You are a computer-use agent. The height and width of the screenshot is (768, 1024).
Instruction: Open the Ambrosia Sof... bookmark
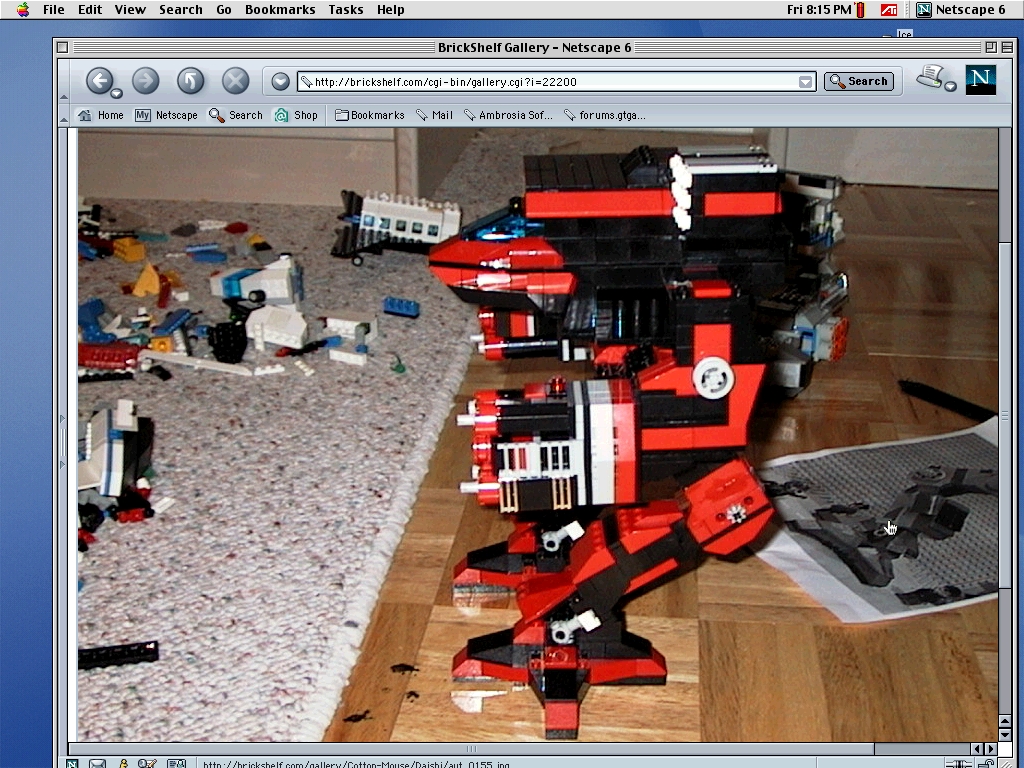(x=508, y=115)
